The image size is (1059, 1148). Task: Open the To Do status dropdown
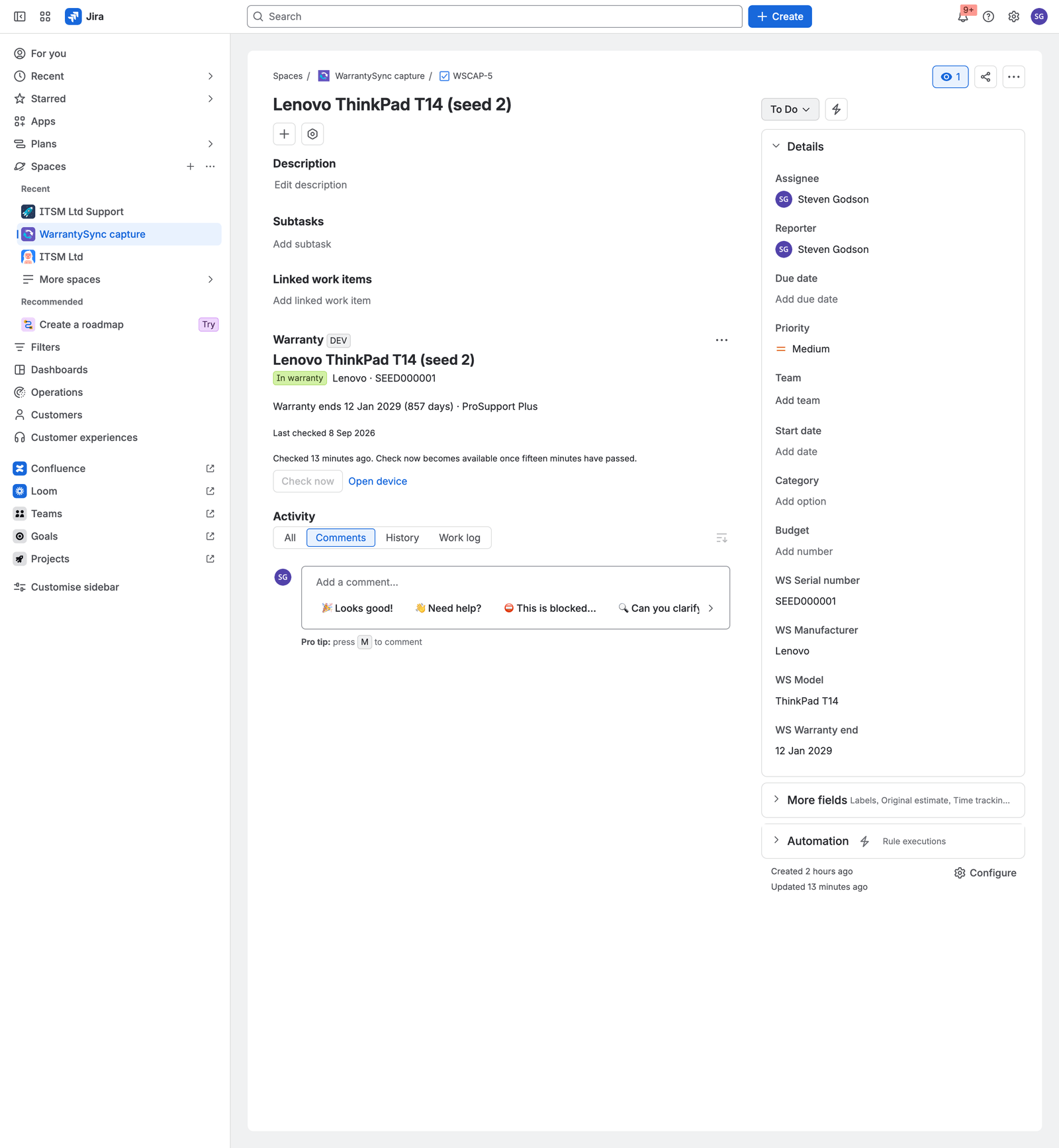tap(790, 109)
